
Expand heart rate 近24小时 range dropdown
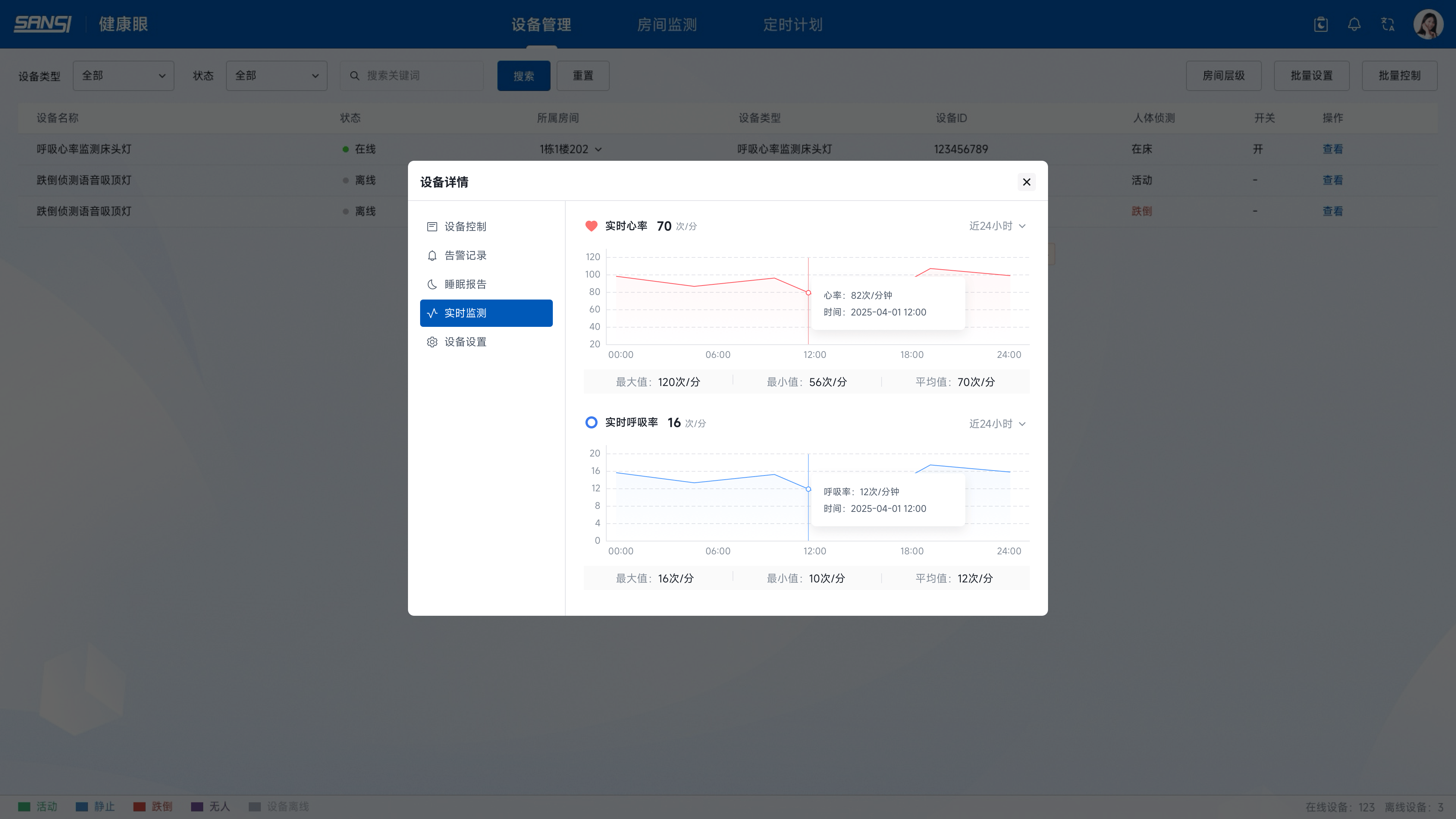pos(997,226)
